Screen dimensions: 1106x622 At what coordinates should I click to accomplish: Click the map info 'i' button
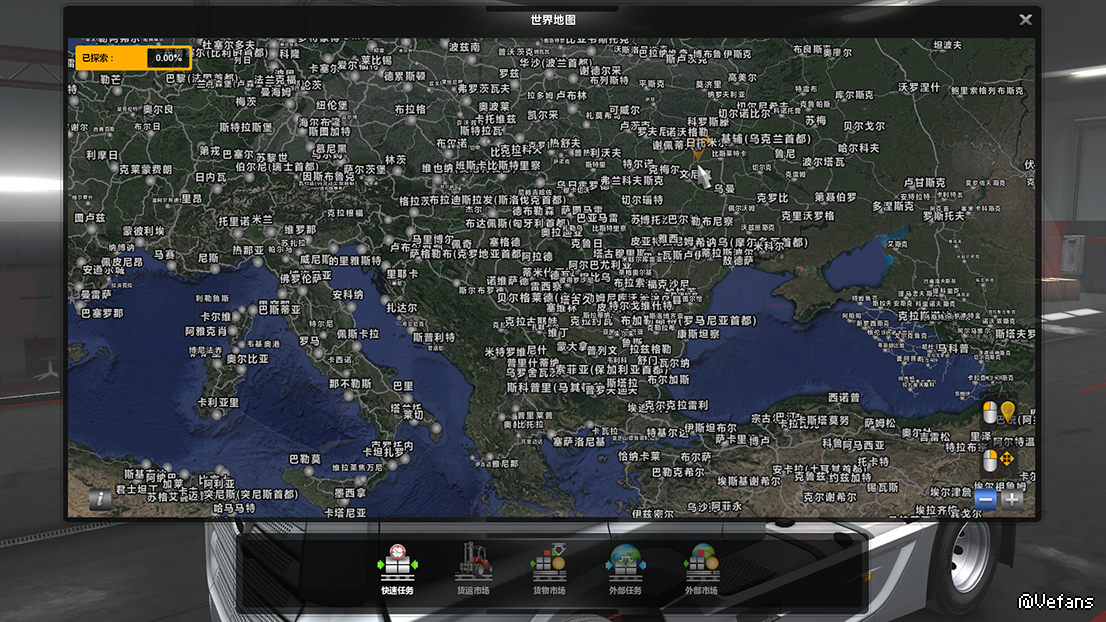click(x=99, y=500)
